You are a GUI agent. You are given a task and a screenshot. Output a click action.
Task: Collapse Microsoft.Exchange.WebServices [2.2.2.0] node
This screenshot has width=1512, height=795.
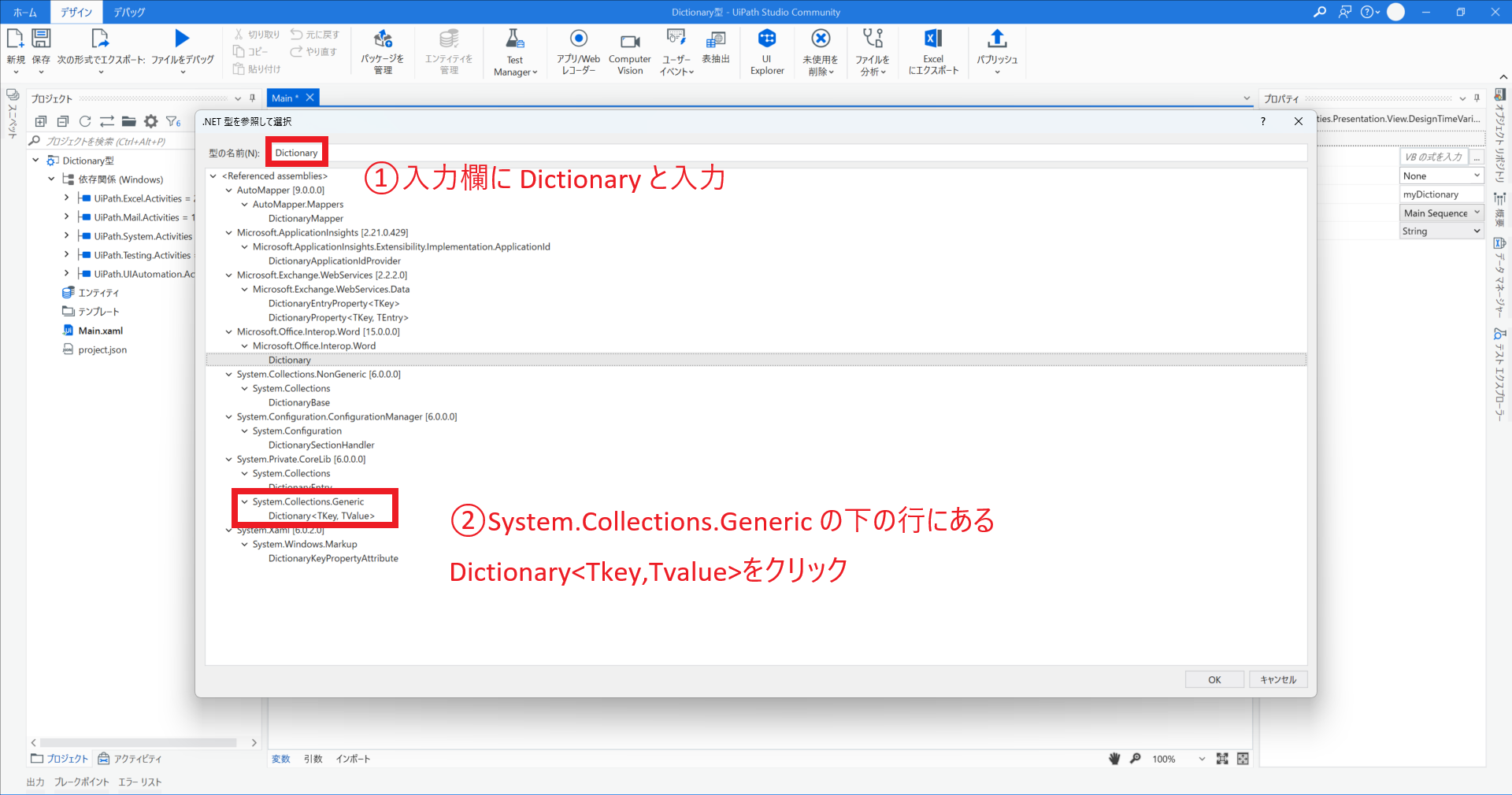229,275
